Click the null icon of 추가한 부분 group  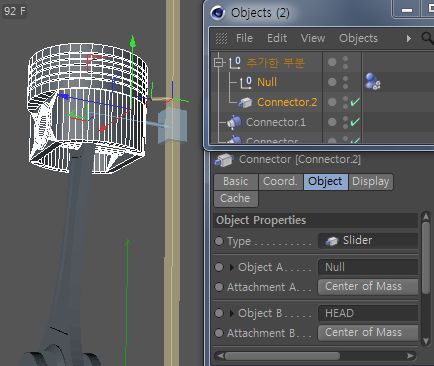[235, 63]
